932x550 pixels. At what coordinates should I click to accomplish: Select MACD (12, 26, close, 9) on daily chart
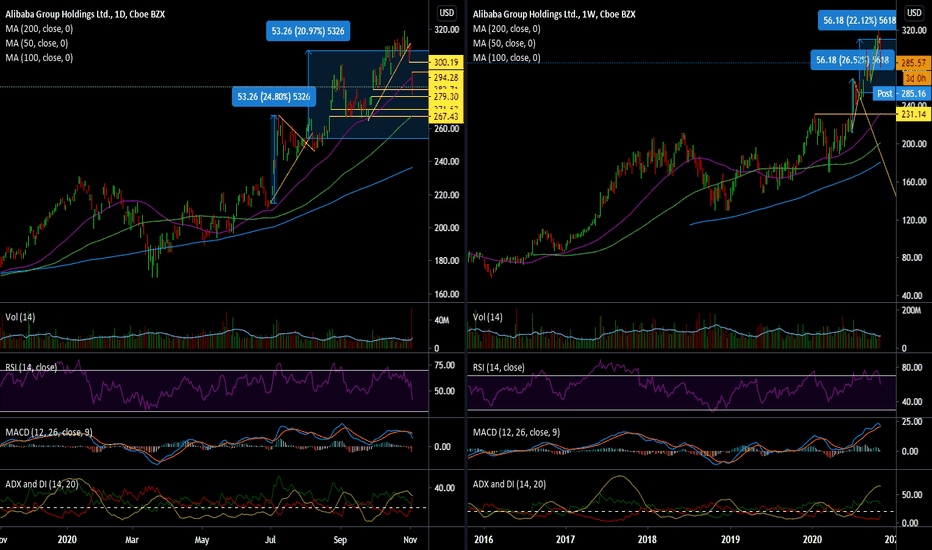pos(49,432)
